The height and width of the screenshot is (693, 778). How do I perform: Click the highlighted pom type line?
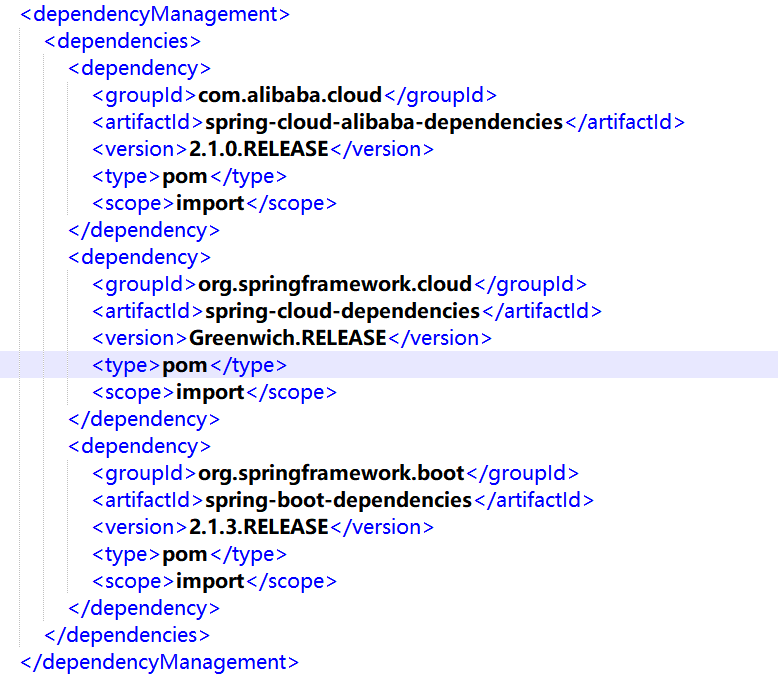(x=389, y=365)
